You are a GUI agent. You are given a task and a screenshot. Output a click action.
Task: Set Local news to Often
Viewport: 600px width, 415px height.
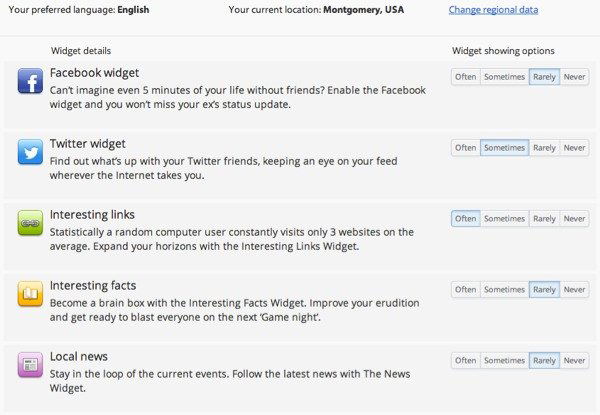point(465,361)
